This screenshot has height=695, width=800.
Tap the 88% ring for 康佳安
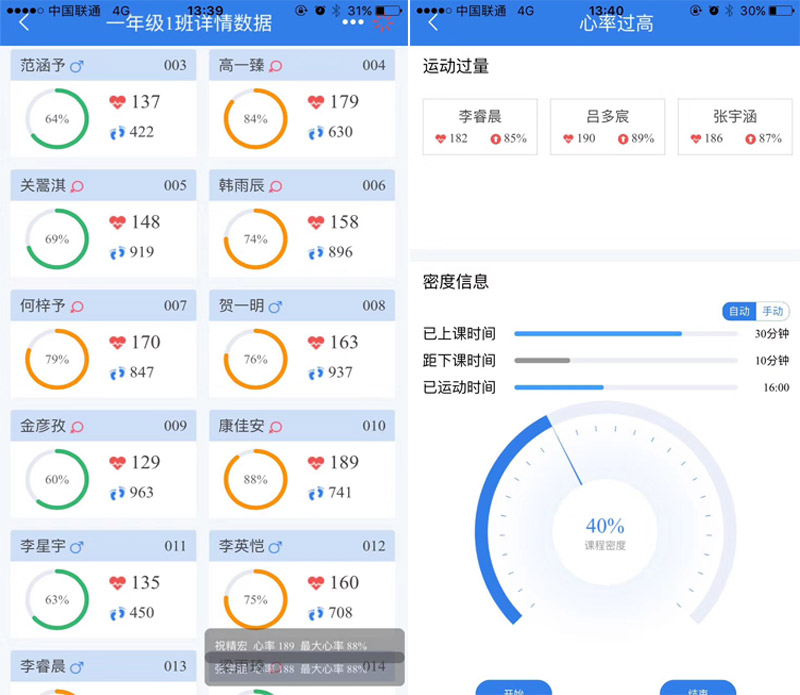coord(256,480)
